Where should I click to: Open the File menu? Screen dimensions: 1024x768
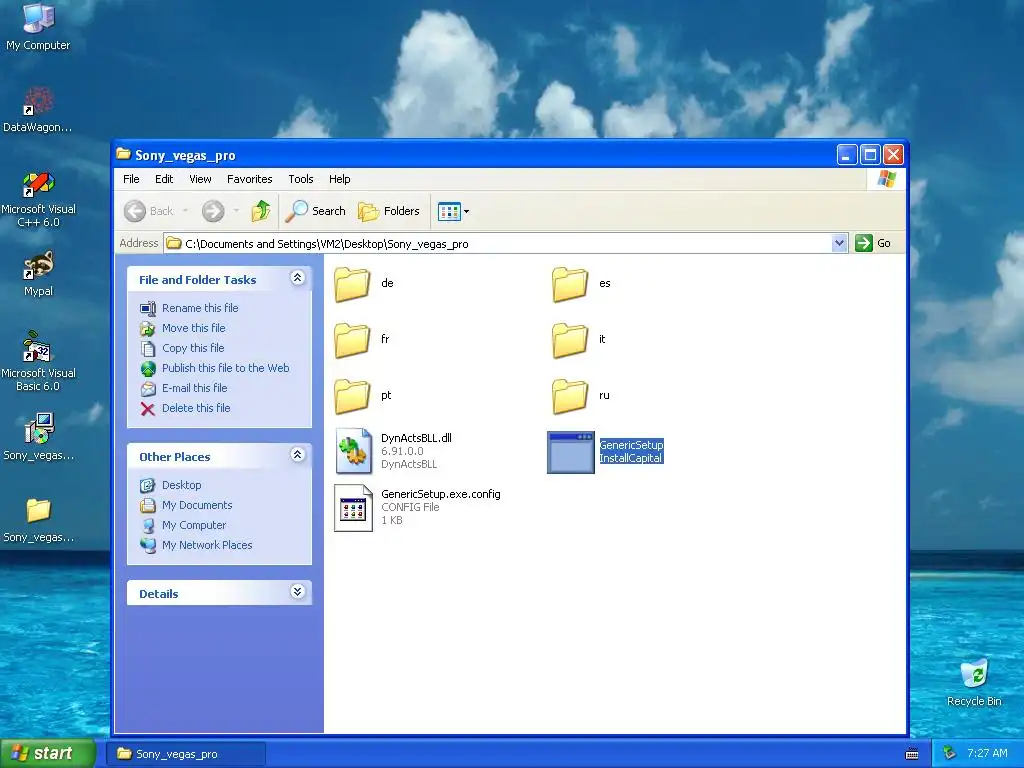click(131, 179)
